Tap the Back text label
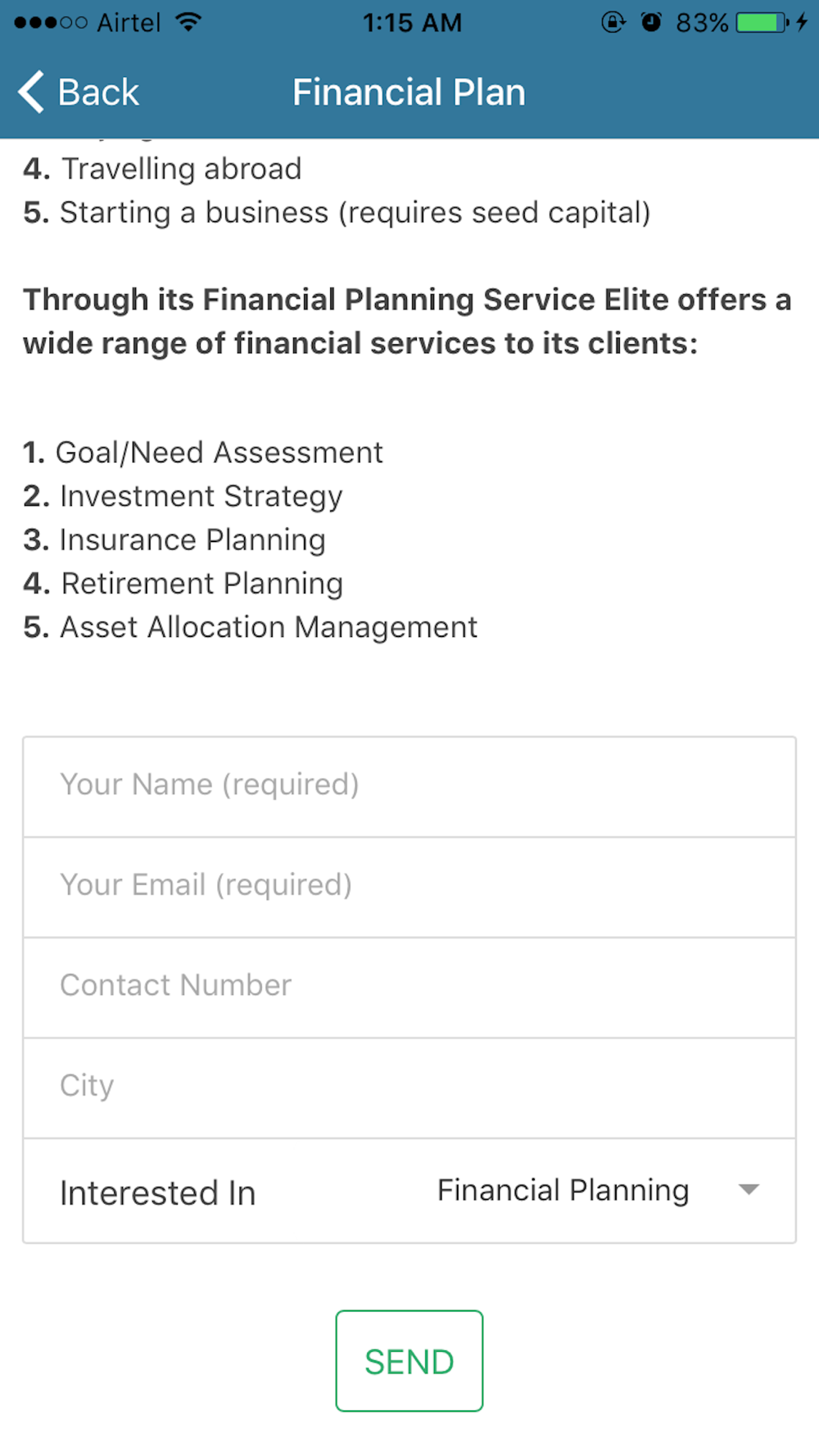The image size is (819, 1456). pos(98,92)
